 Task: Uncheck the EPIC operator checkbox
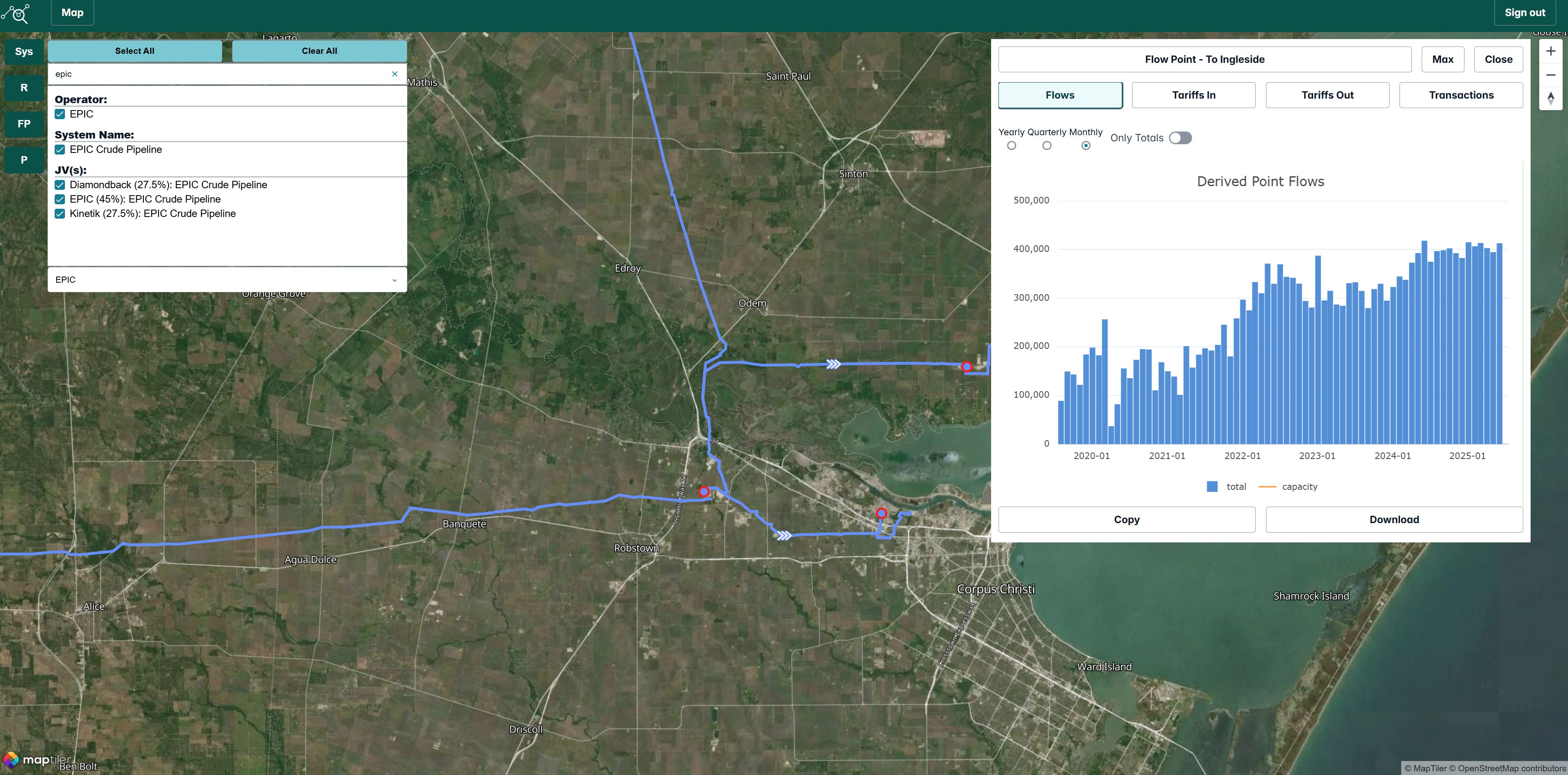click(60, 114)
